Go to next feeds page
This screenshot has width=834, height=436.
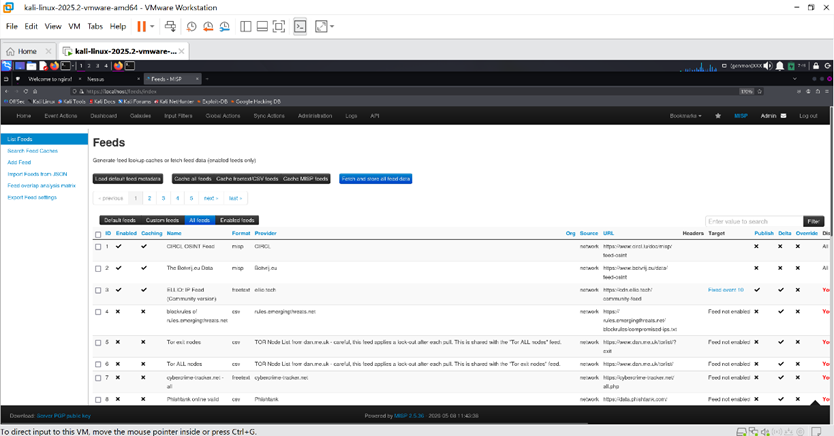click(211, 198)
